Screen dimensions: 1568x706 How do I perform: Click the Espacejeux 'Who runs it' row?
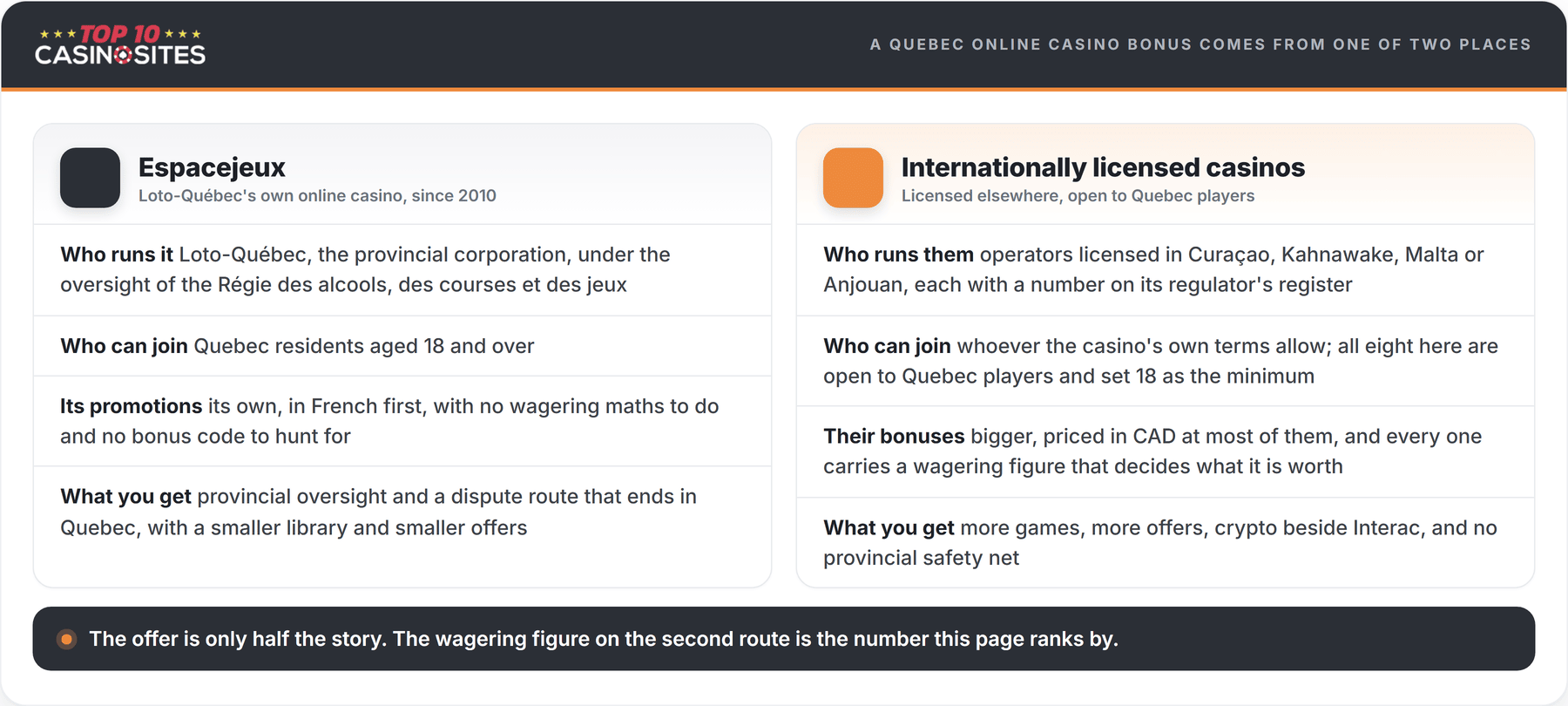click(402, 269)
